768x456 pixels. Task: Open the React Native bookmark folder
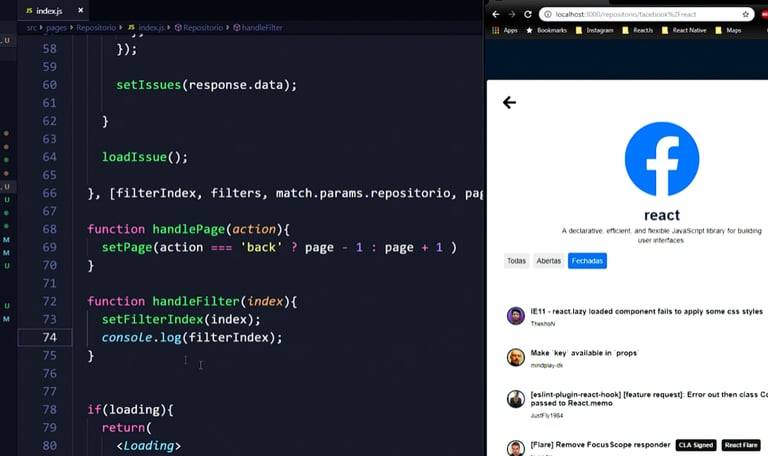[684, 30]
